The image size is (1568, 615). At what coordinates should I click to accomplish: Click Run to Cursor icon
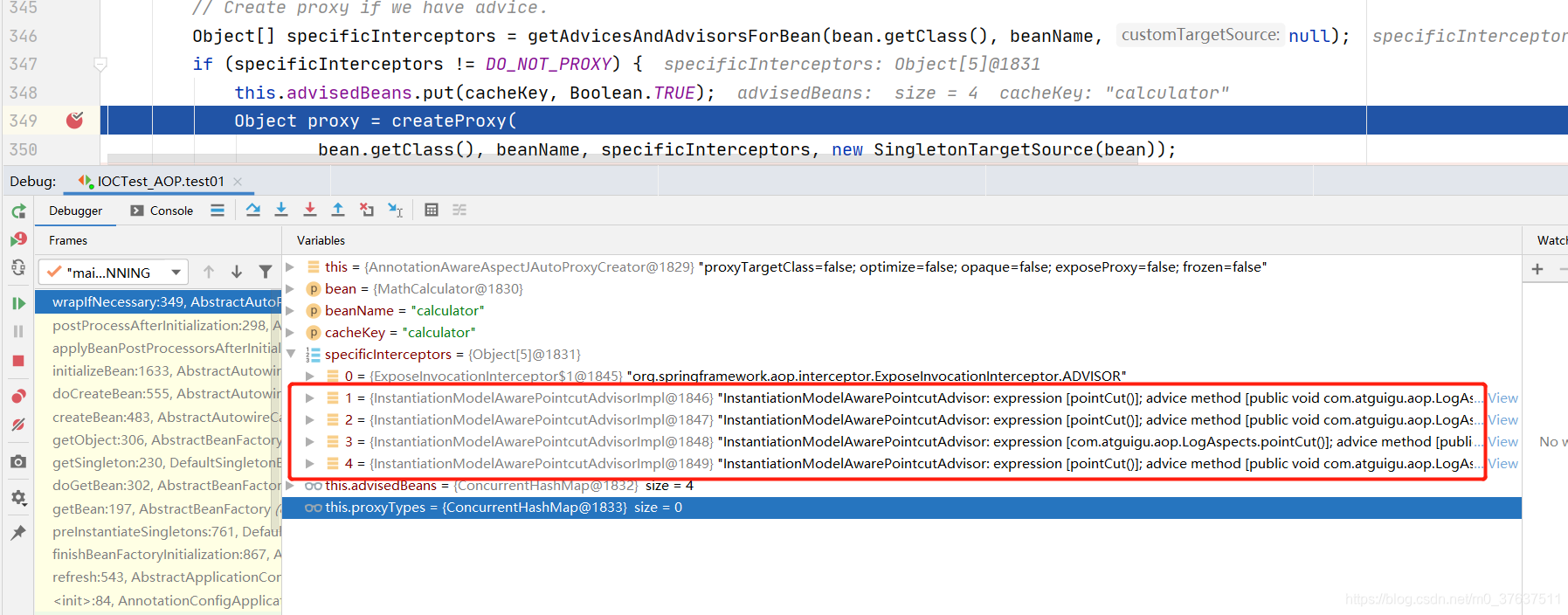(396, 210)
